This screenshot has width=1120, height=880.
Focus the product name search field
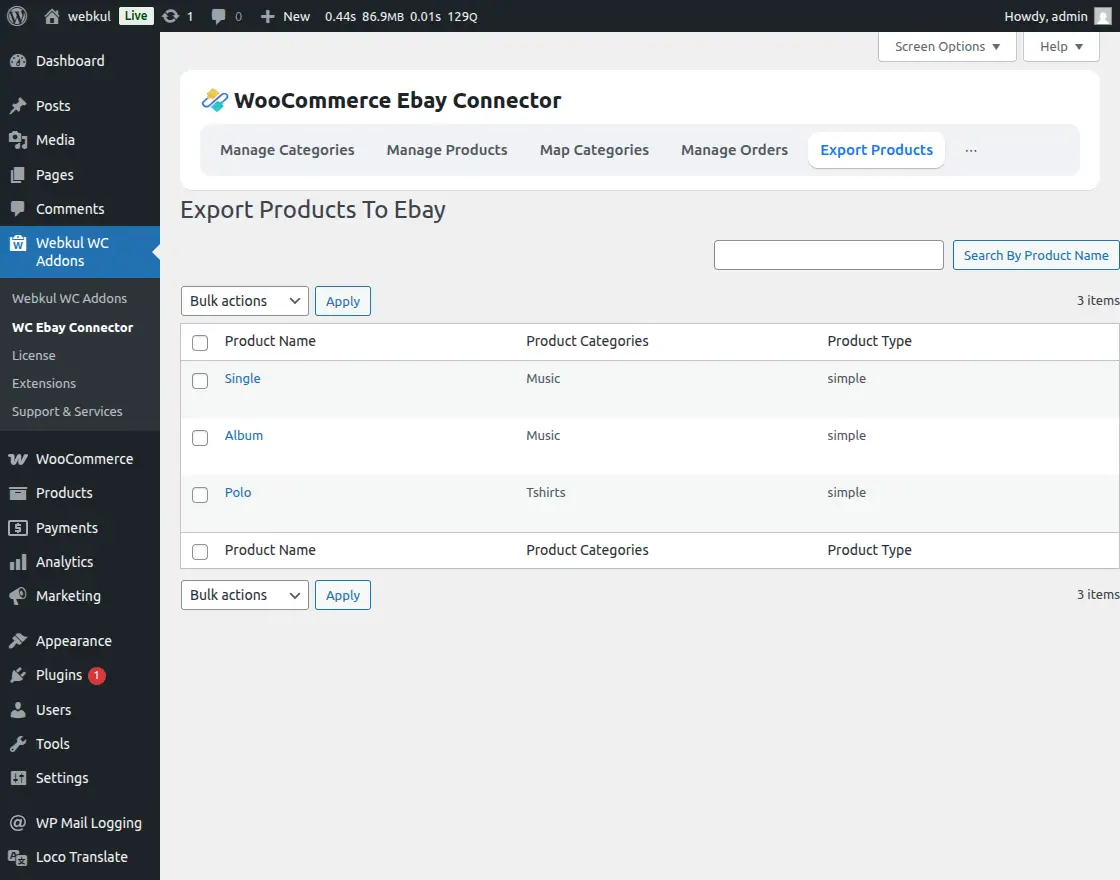click(829, 256)
